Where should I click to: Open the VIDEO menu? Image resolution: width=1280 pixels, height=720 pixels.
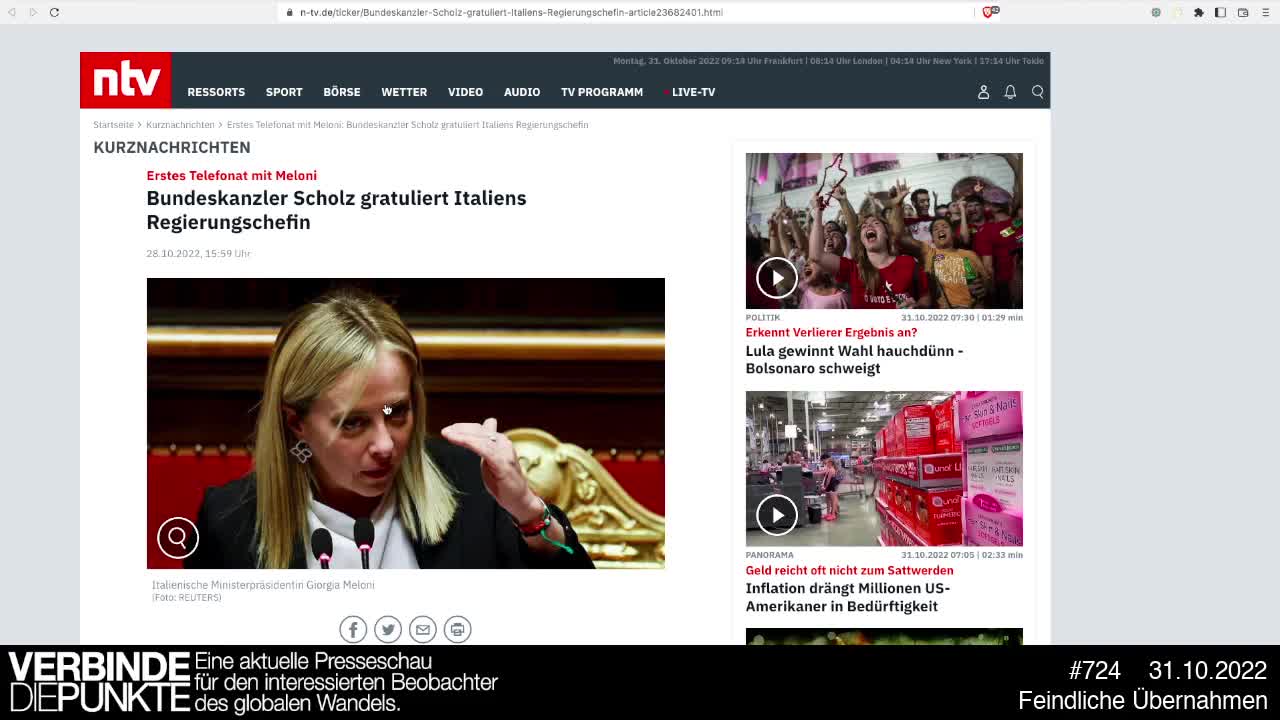(x=465, y=92)
